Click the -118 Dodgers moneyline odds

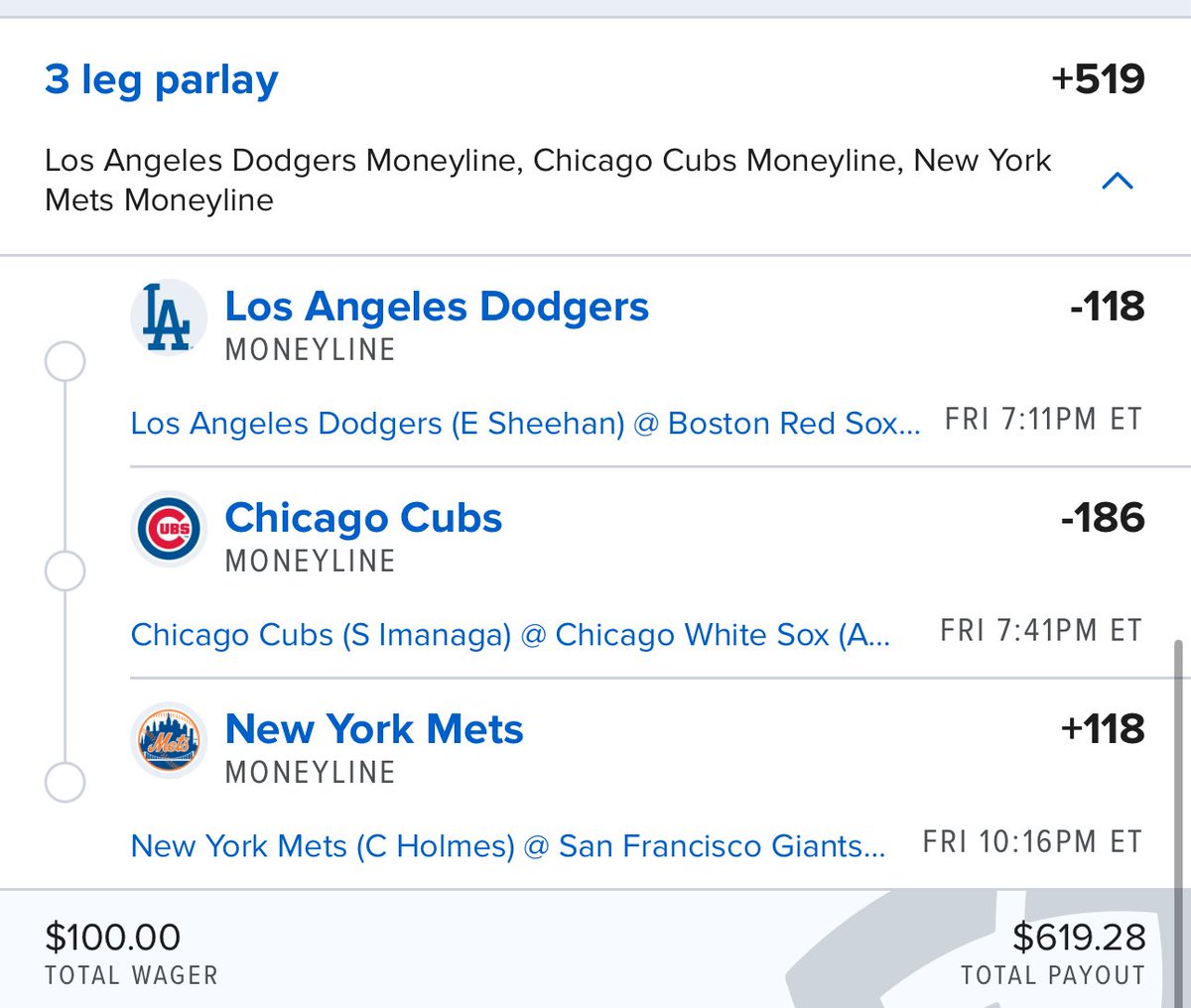click(1107, 307)
